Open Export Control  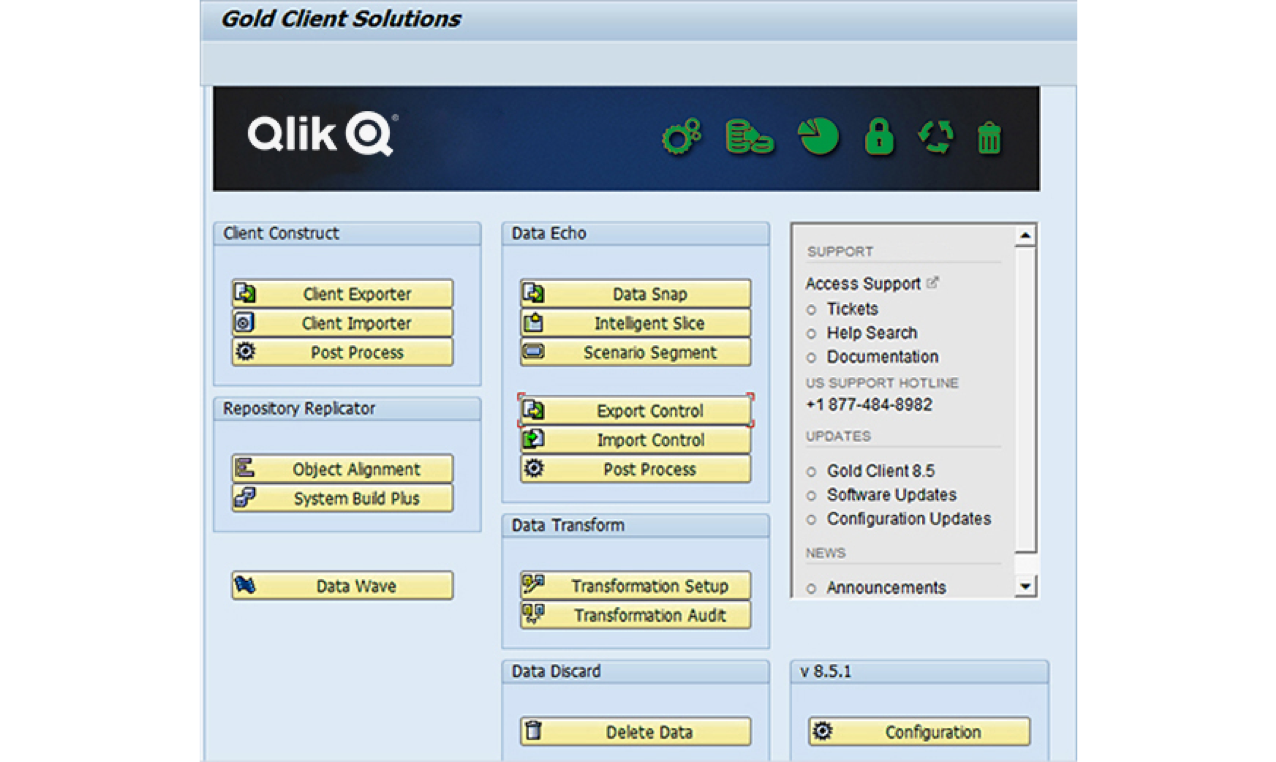[x=635, y=411]
